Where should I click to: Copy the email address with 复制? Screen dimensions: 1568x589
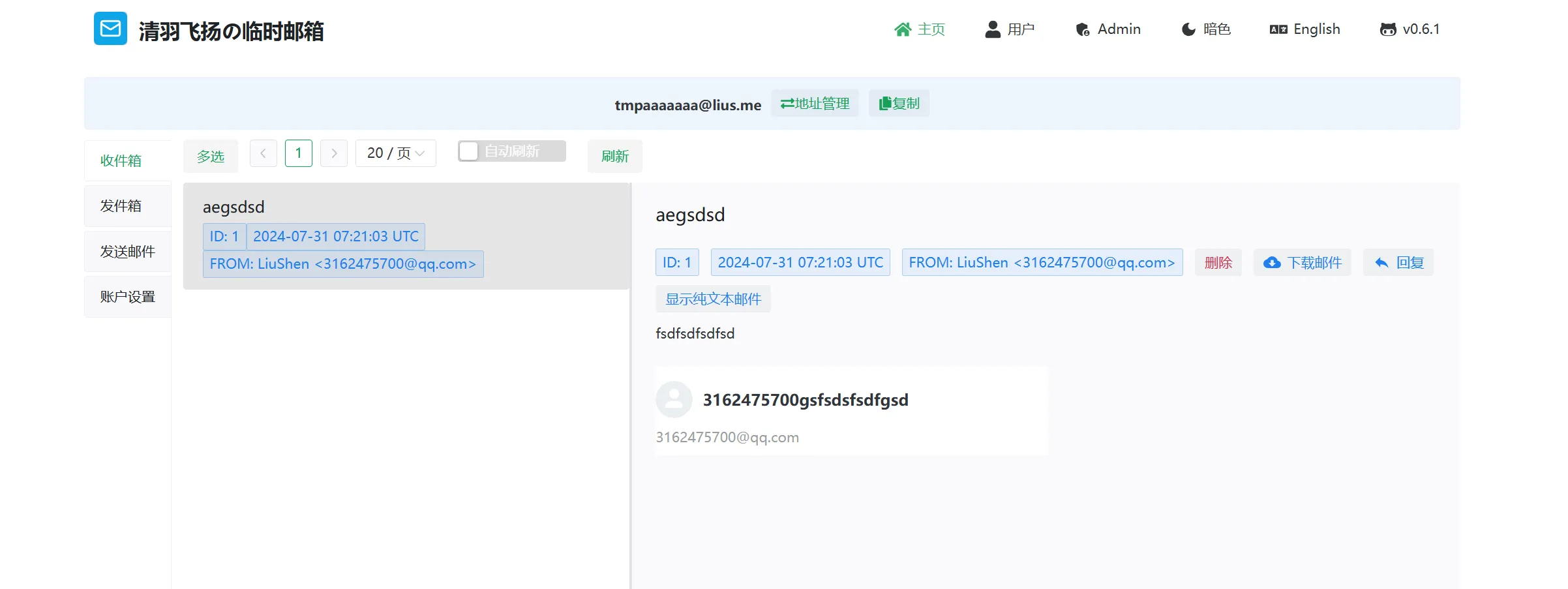click(x=899, y=104)
